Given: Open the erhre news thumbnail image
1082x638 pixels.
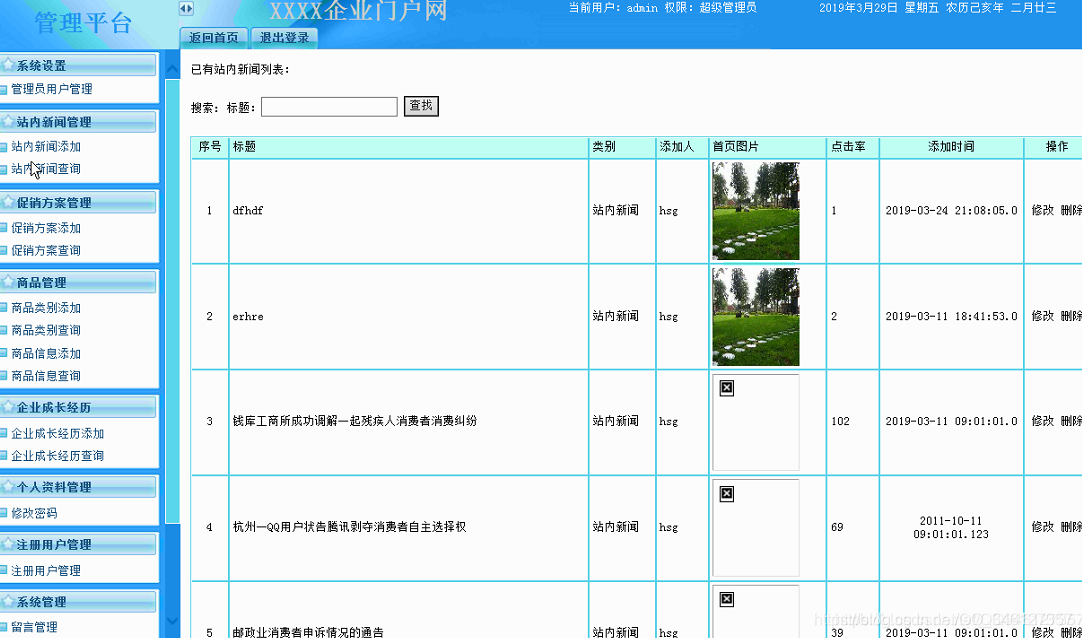Looking at the screenshot, I should 756,317.
